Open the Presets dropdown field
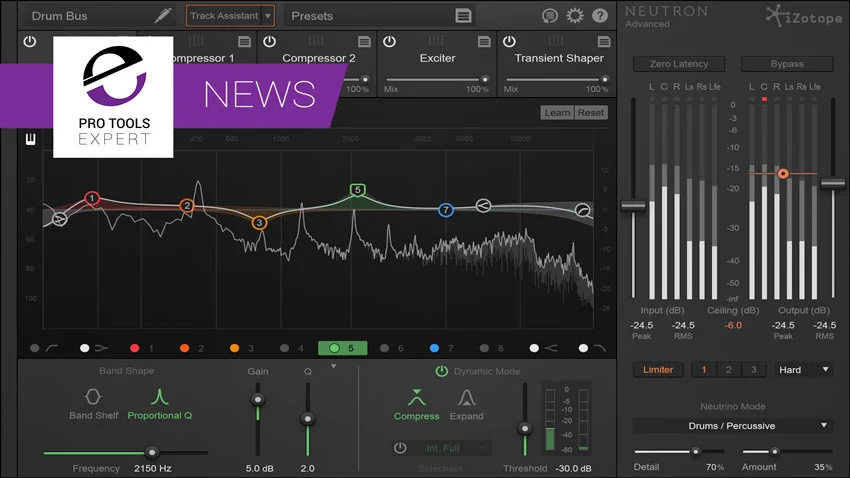The height and width of the screenshot is (478, 850). (x=379, y=16)
